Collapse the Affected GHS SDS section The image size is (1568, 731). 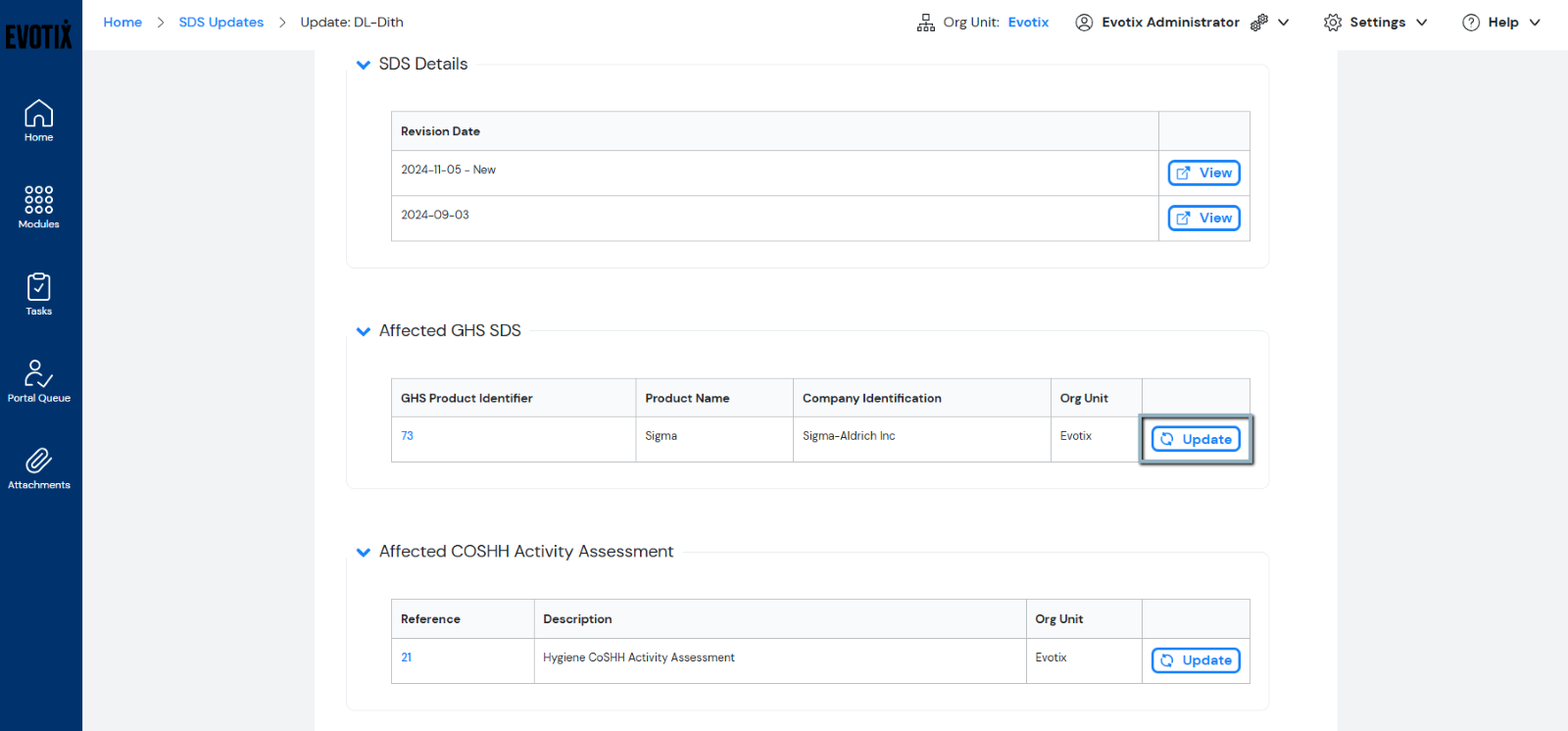(364, 331)
